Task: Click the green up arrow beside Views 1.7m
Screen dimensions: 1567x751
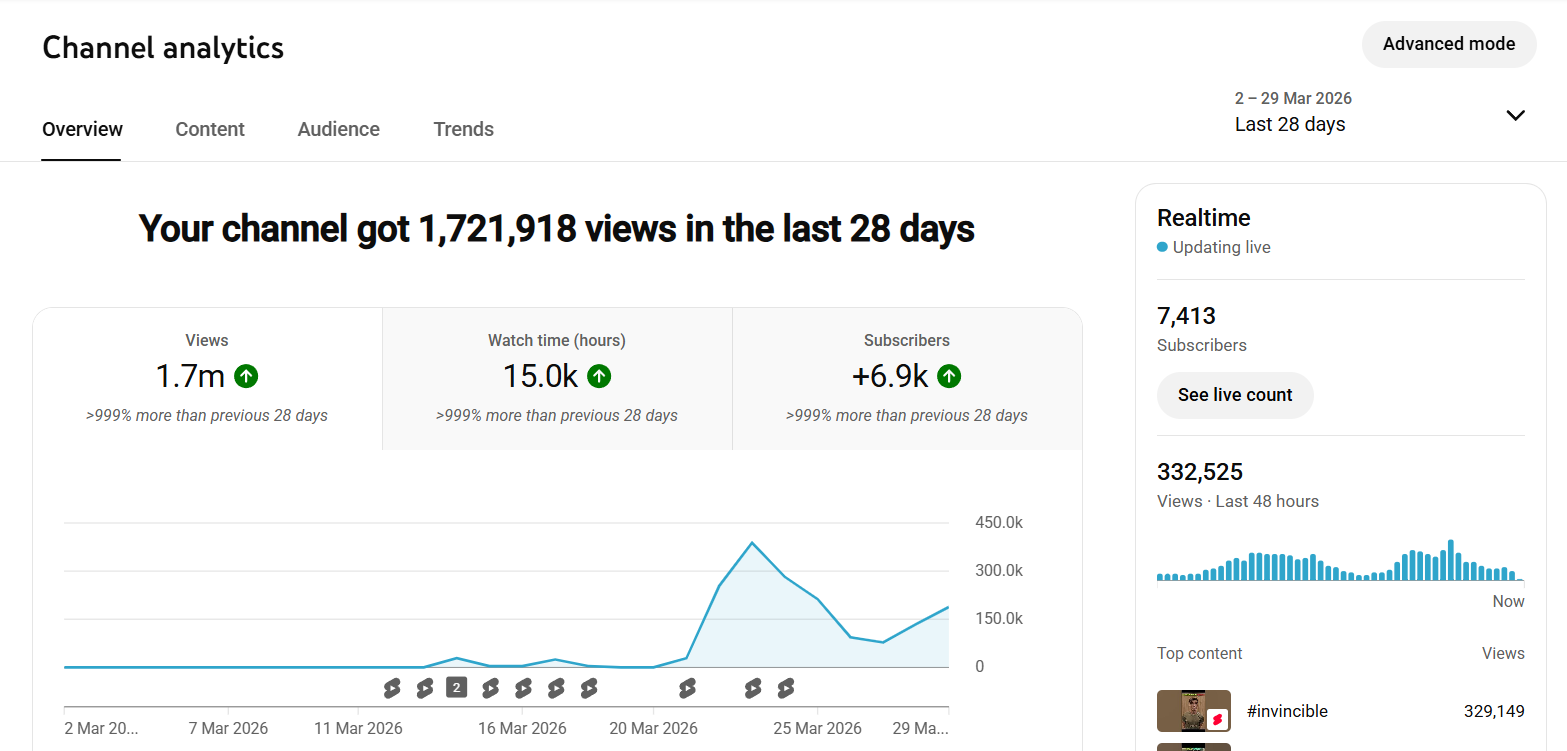Action: coord(246,376)
